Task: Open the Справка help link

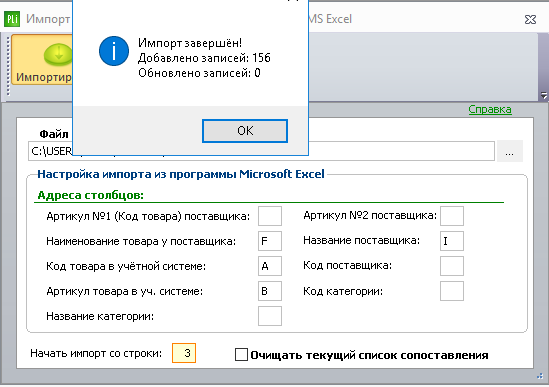Action: pyautogui.click(x=490, y=110)
